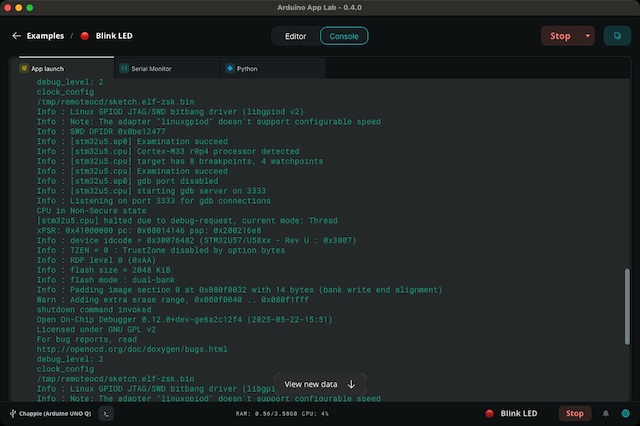Viewport: 640px width, 426px height.
Task: Click the red Blink LED app icon in header
Action: 85,36
